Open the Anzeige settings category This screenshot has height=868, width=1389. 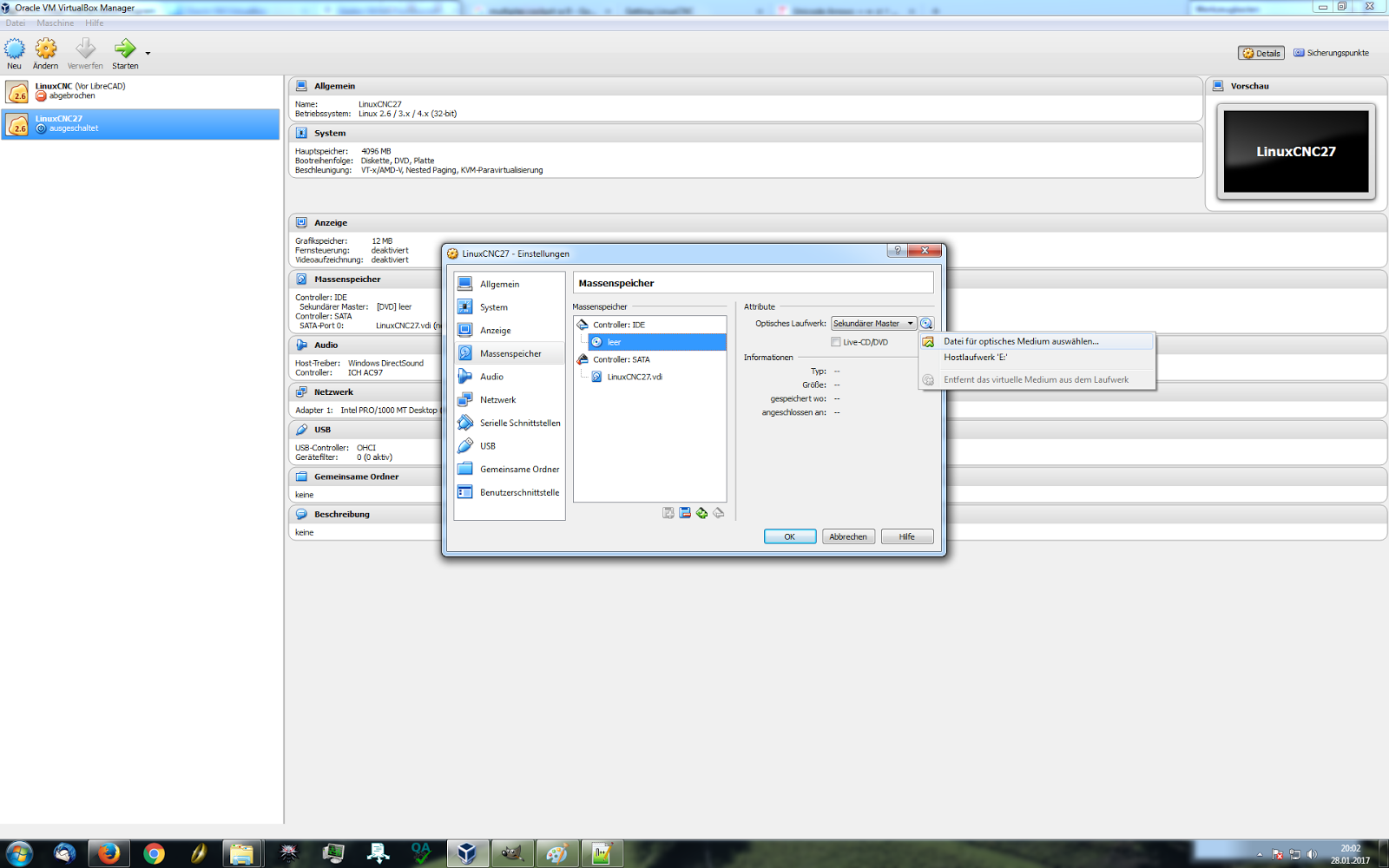click(510, 331)
